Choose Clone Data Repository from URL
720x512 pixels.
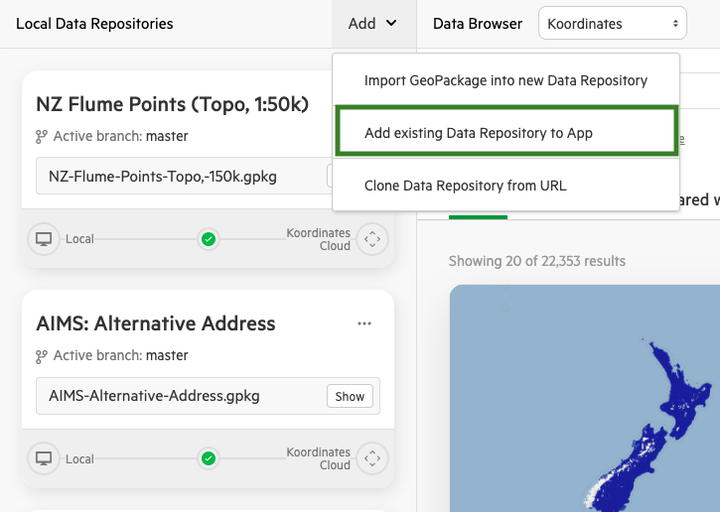pyautogui.click(x=506, y=186)
